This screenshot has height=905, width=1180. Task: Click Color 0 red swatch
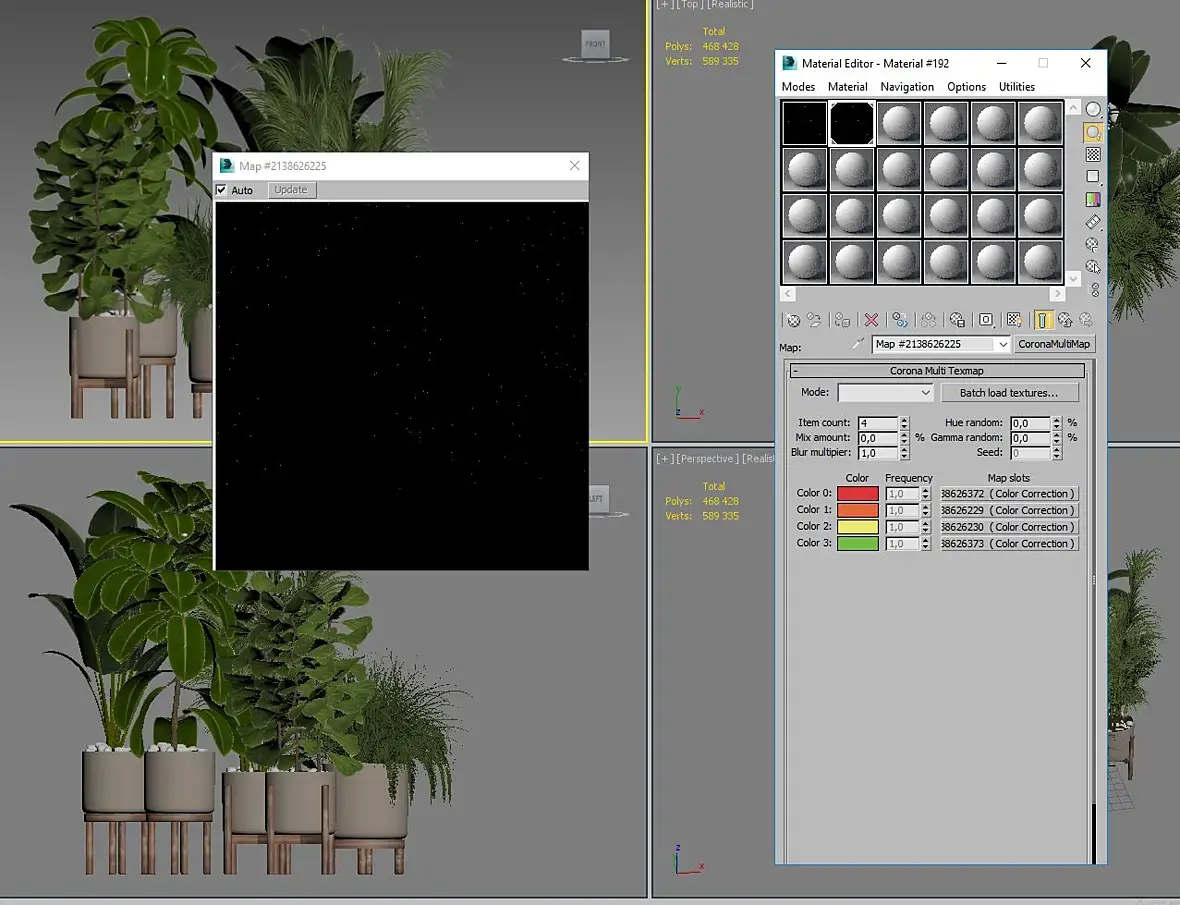(858, 493)
